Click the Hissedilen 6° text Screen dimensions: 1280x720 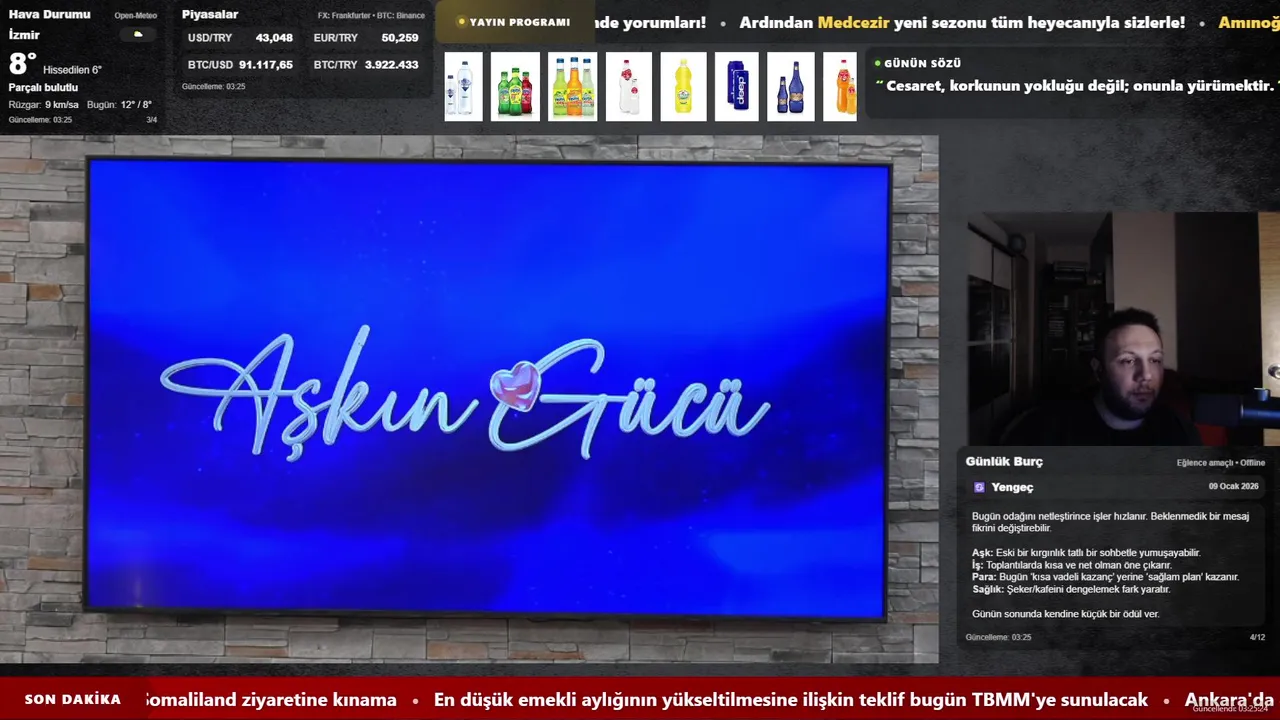pyautogui.click(x=72, y=70)
